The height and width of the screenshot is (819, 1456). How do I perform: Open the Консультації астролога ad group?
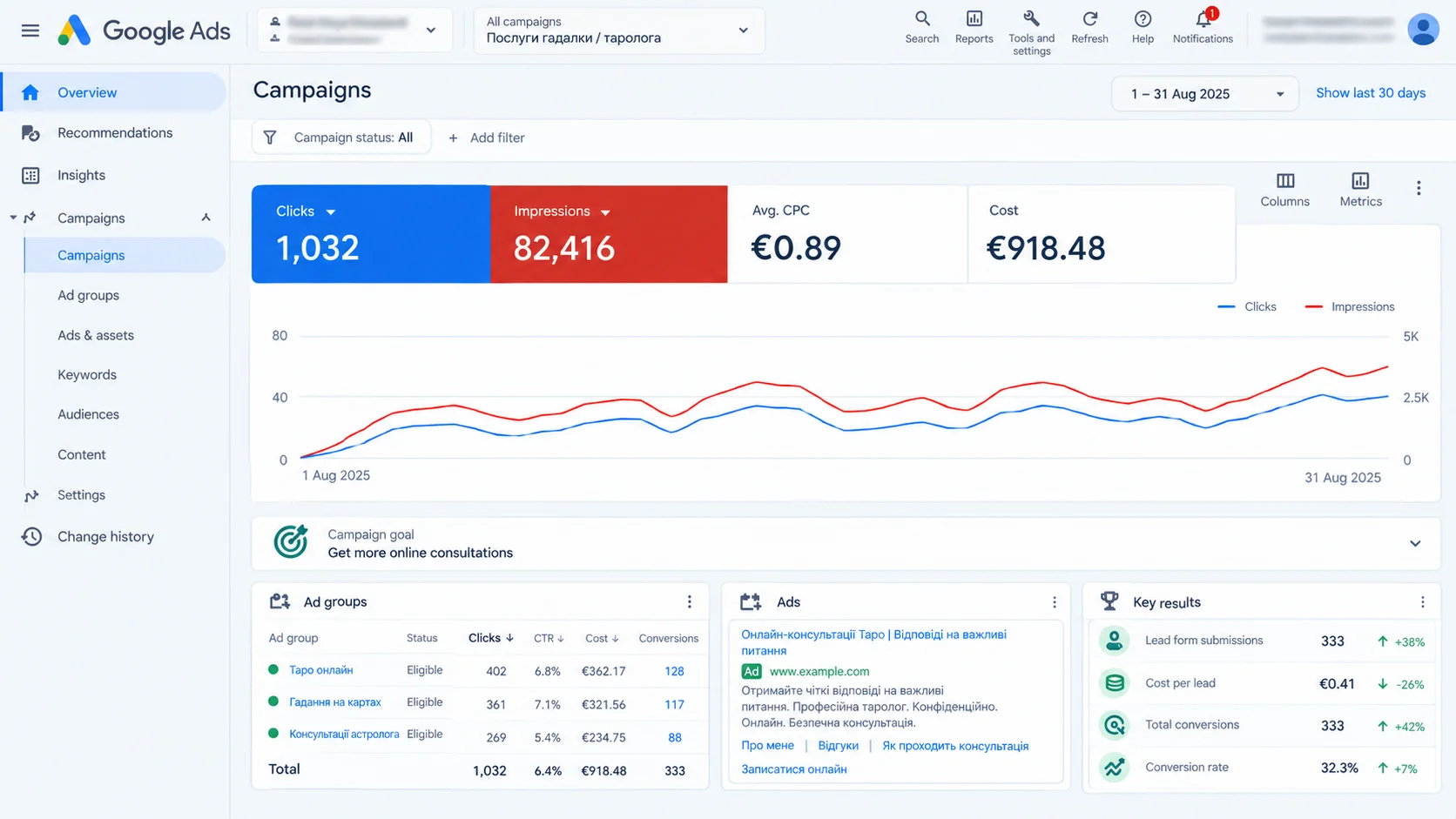[344, 735]
